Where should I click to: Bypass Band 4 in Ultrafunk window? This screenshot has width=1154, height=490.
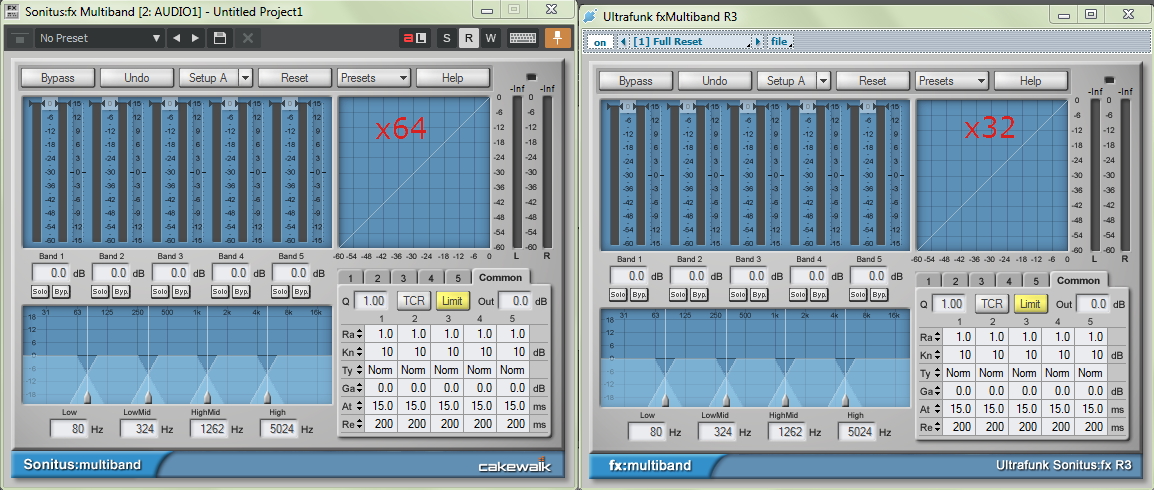point(819,295)
